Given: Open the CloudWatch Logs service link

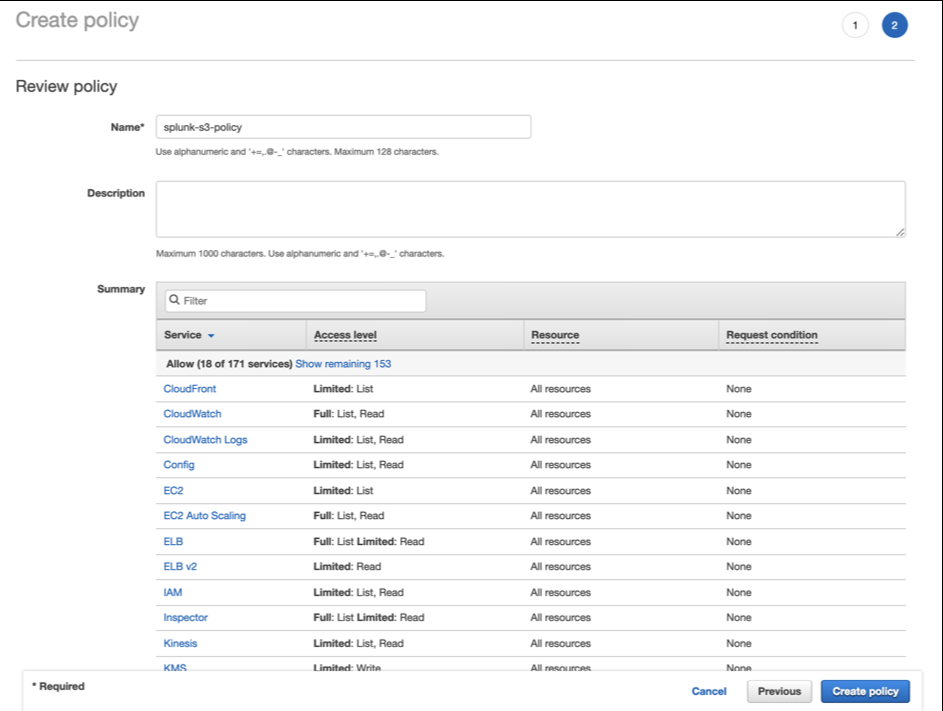Looking at the screenshot, I should coord(205,440).
